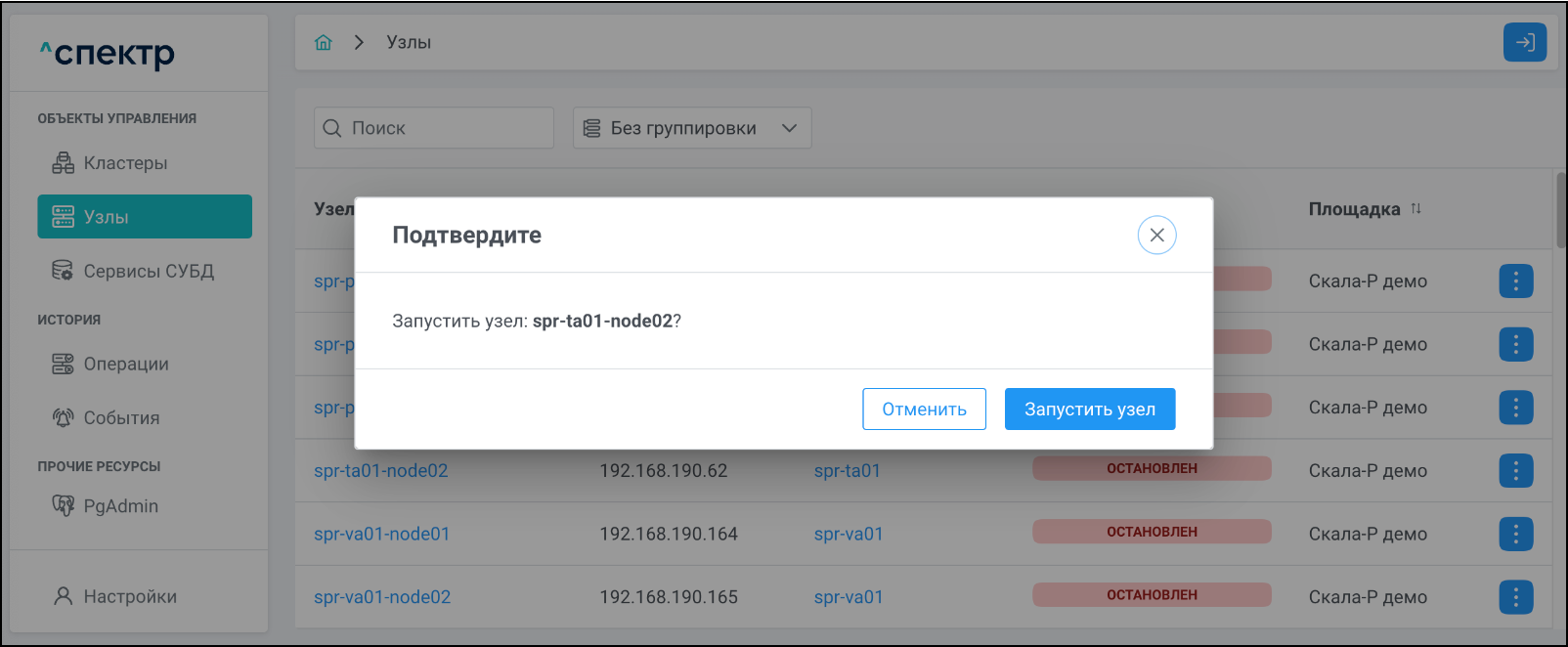Click the home icon in breadcrumb
The image size is (1568, 647).
324,42
